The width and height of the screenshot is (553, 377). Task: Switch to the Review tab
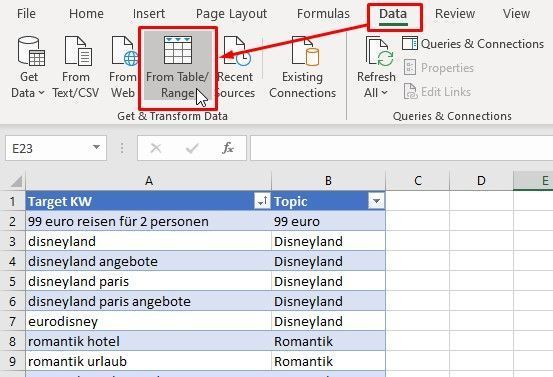455,14
